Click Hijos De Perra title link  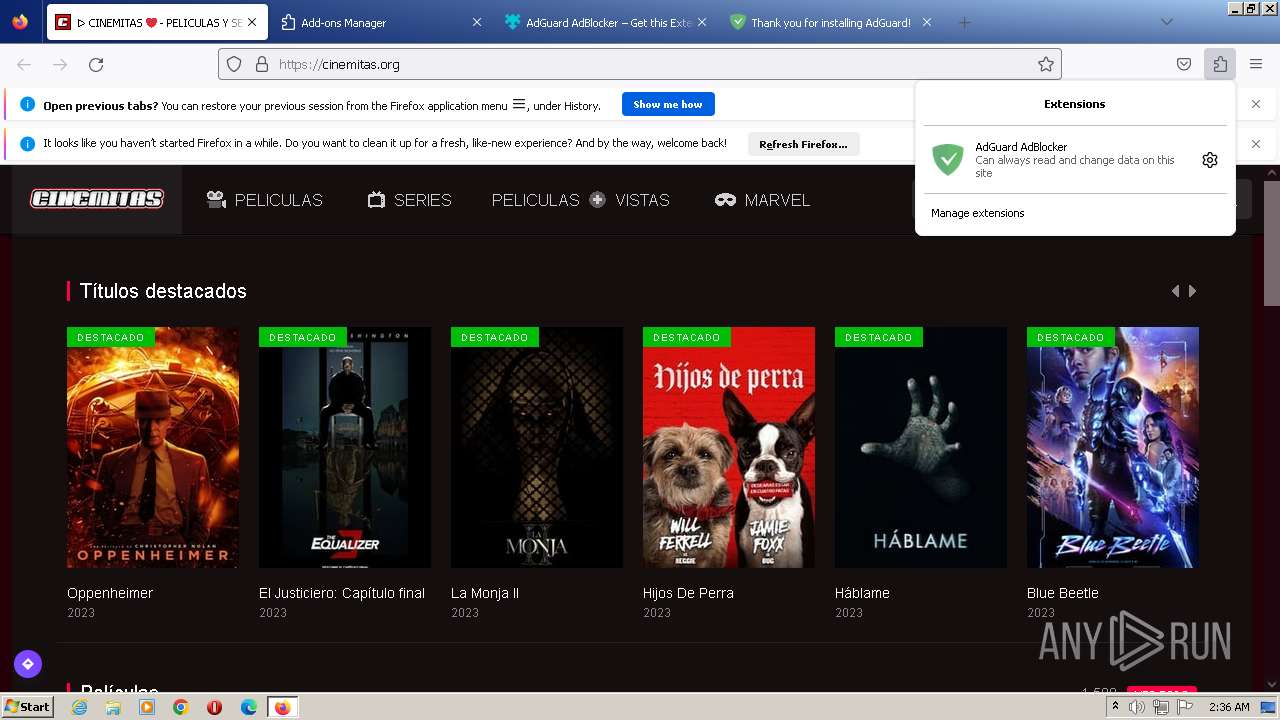tap(688, 593)
